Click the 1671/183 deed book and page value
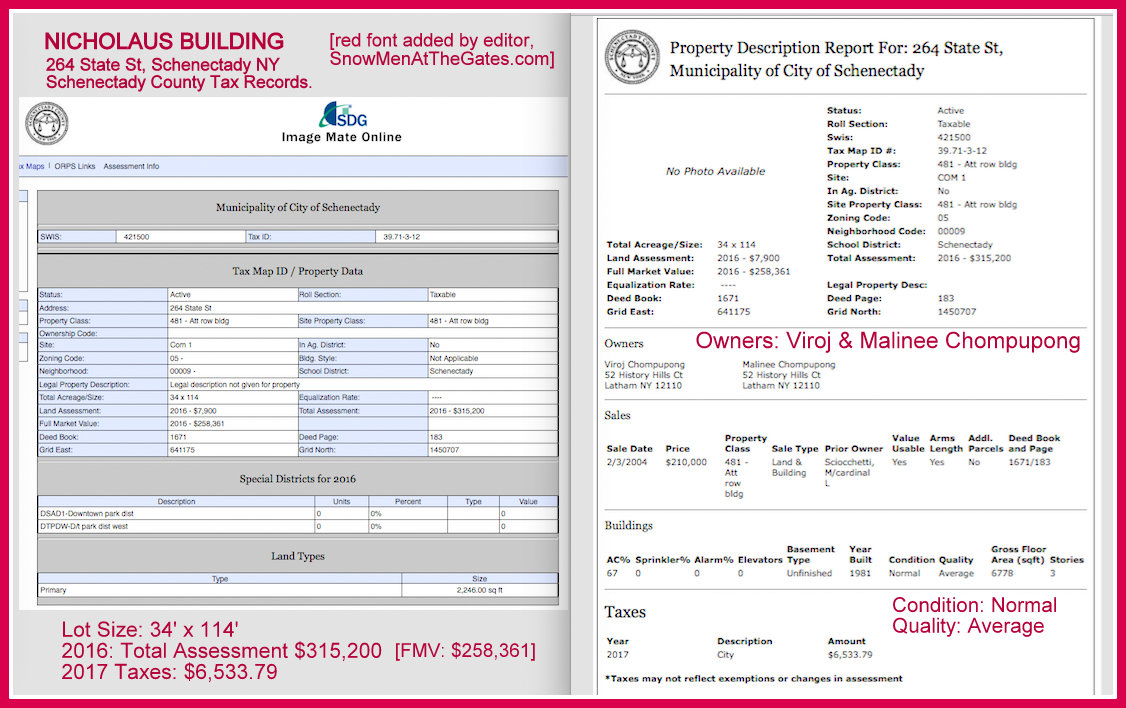 click(1028, 462)
